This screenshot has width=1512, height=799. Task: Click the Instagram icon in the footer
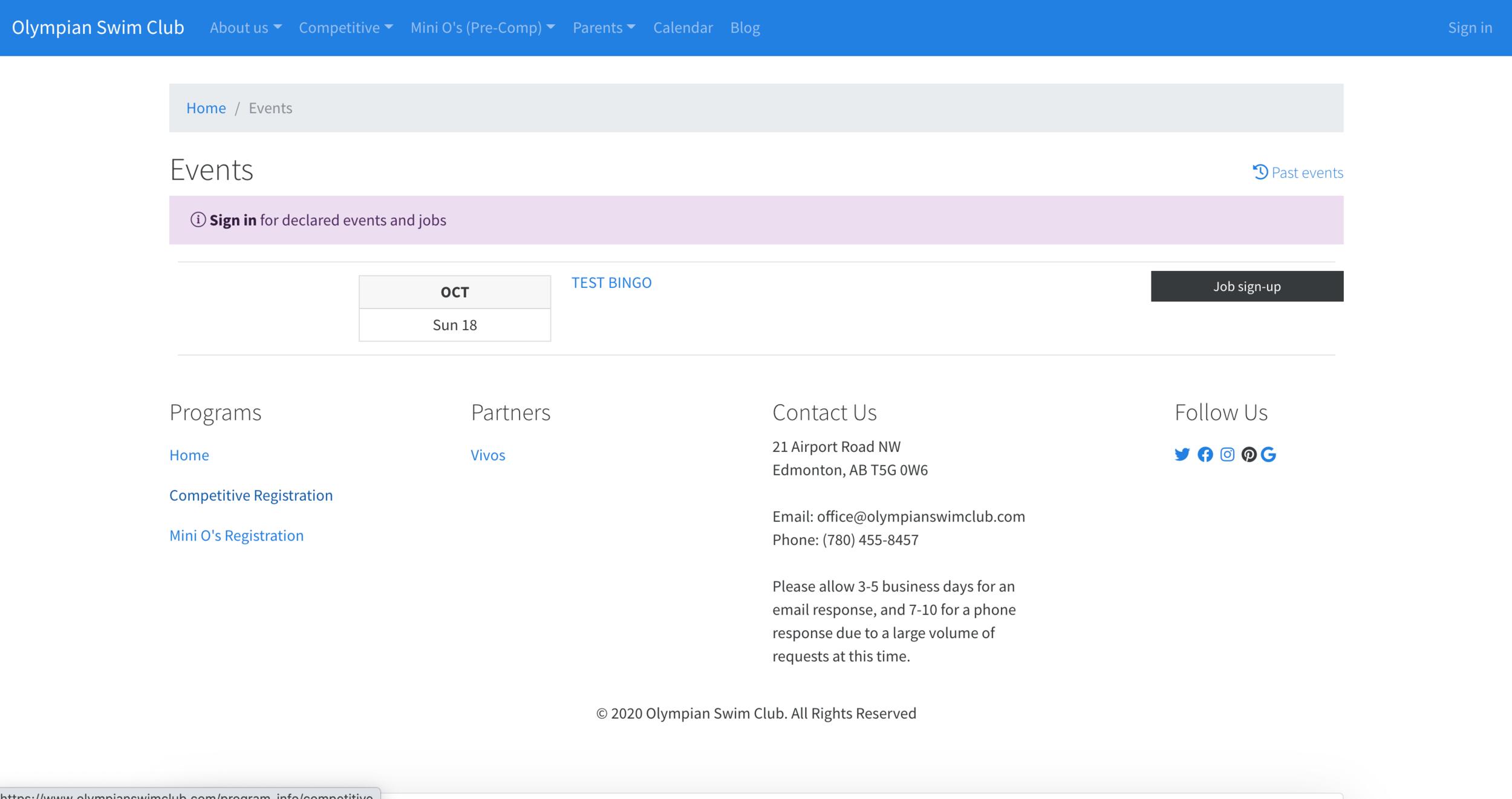click(1227, 454)
